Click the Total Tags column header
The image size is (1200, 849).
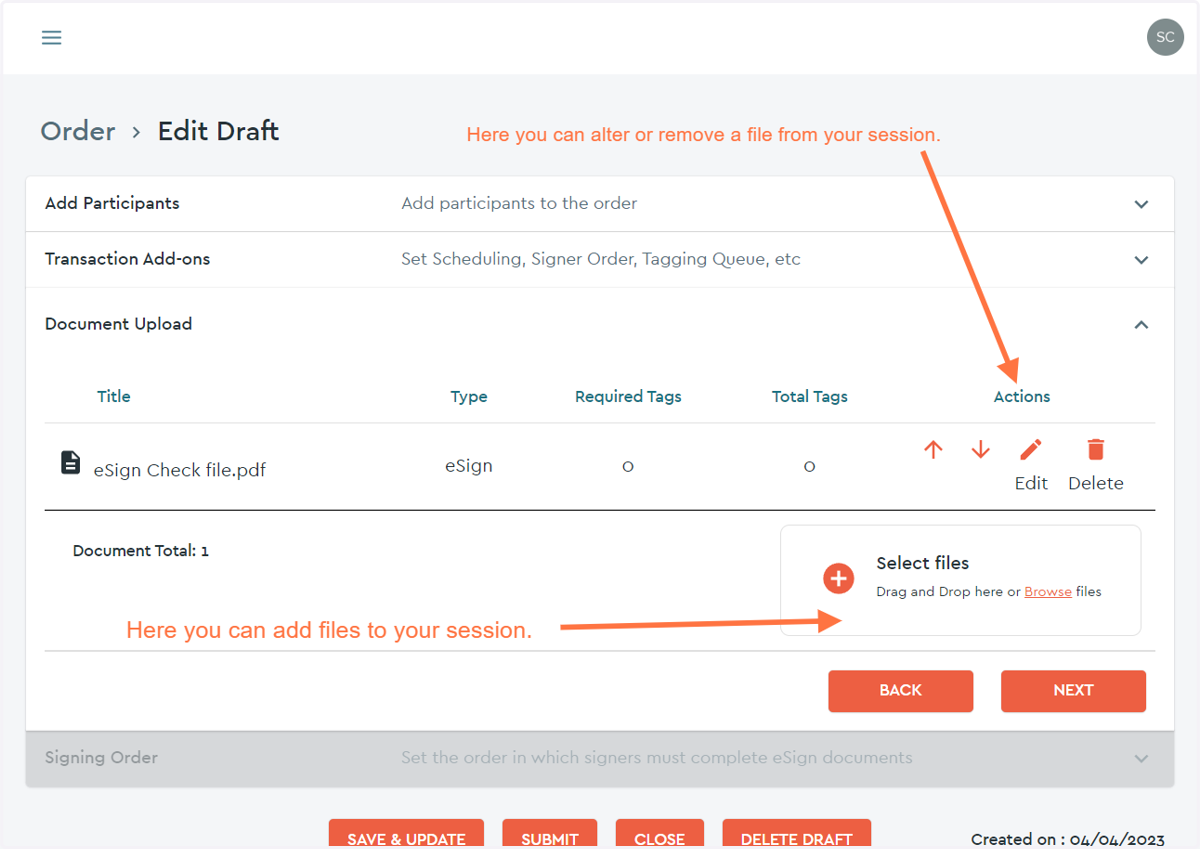coord(809,396)
